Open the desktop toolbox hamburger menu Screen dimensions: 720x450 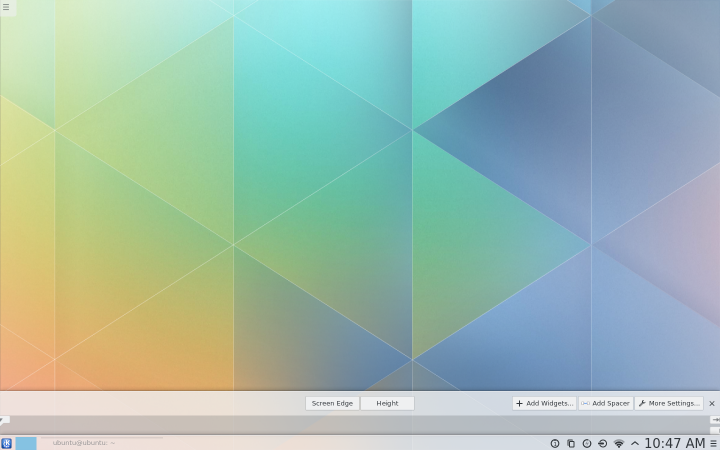(x=6, y=7)
